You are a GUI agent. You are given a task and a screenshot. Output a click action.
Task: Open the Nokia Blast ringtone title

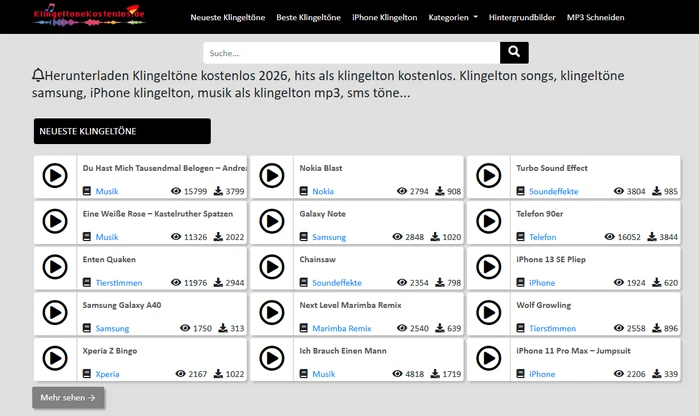(321, 168)
